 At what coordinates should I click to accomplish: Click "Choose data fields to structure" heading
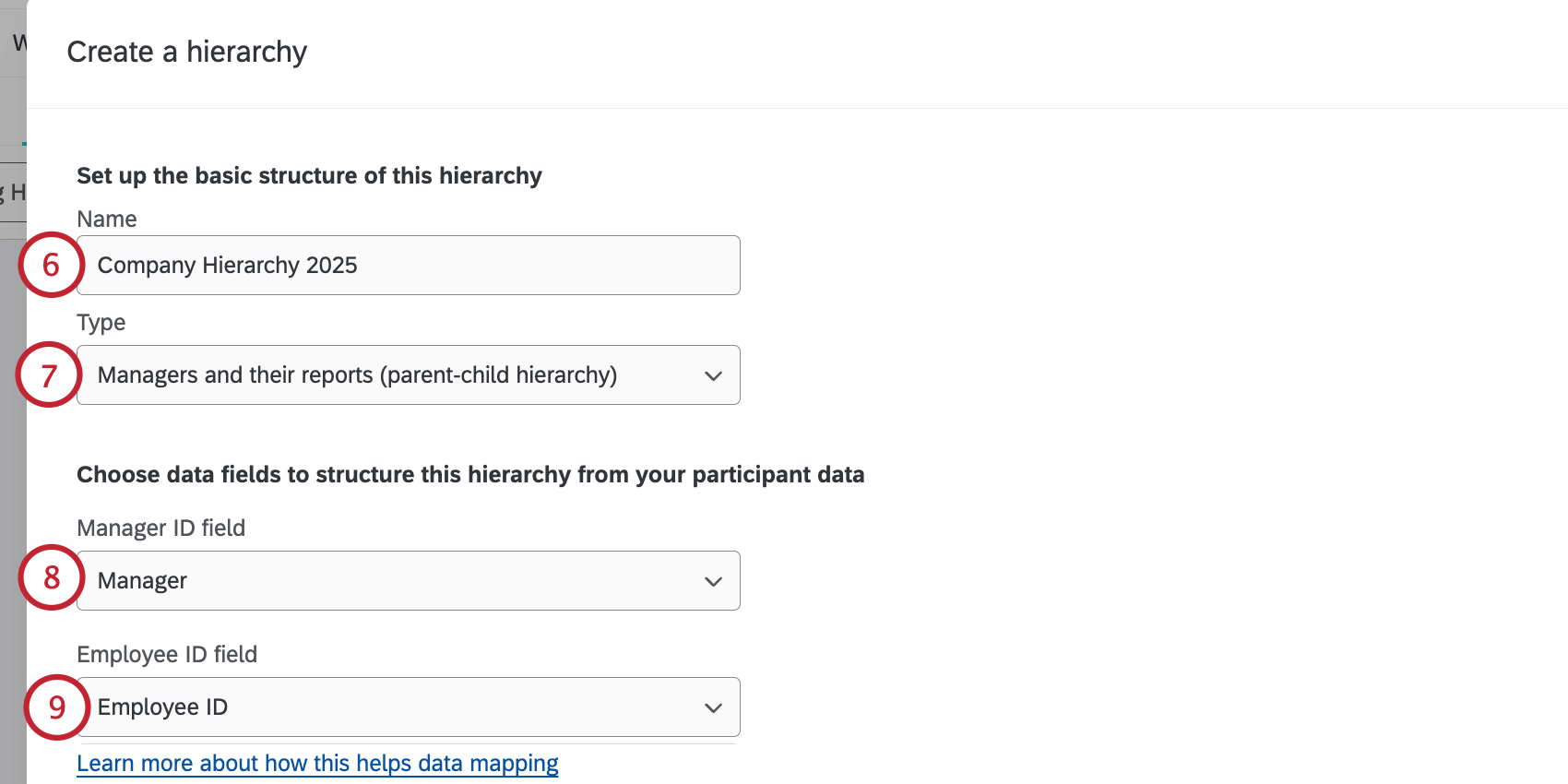[470, 474]
